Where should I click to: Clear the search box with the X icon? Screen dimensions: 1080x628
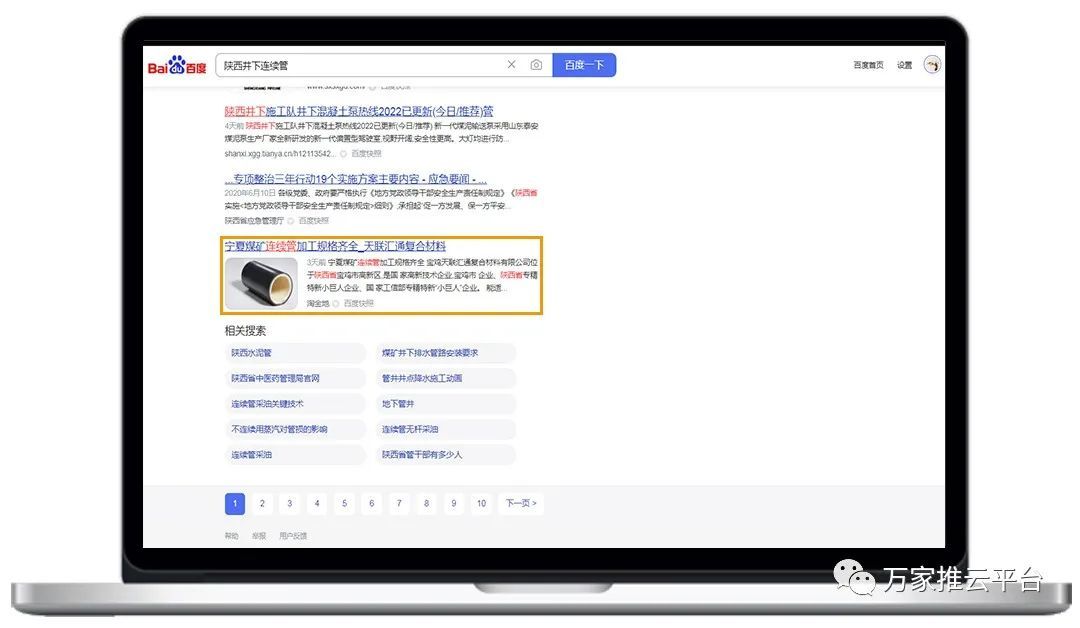coord(511,65)
